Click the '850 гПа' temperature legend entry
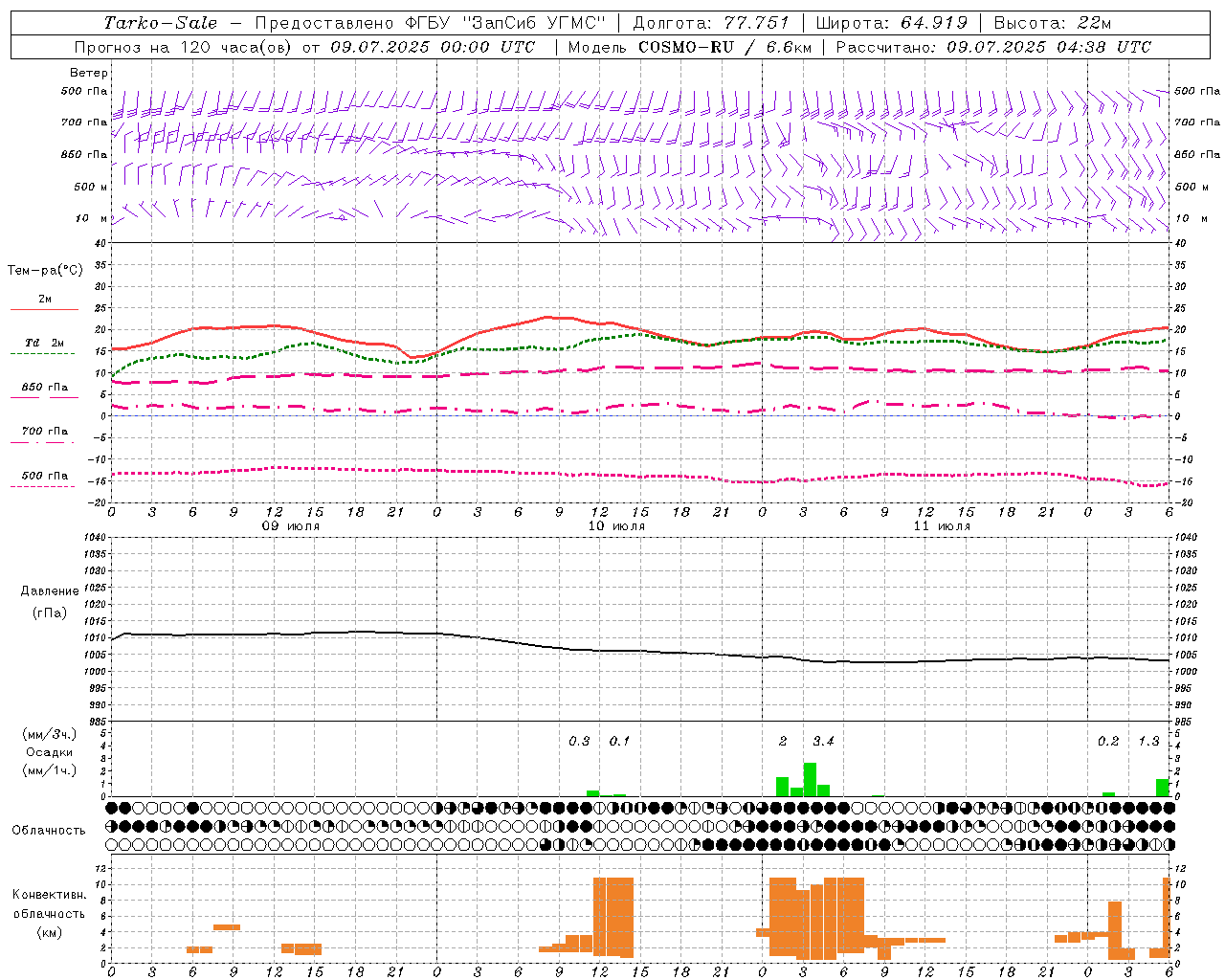The image size is (1225, 980). tap(45, 388)
